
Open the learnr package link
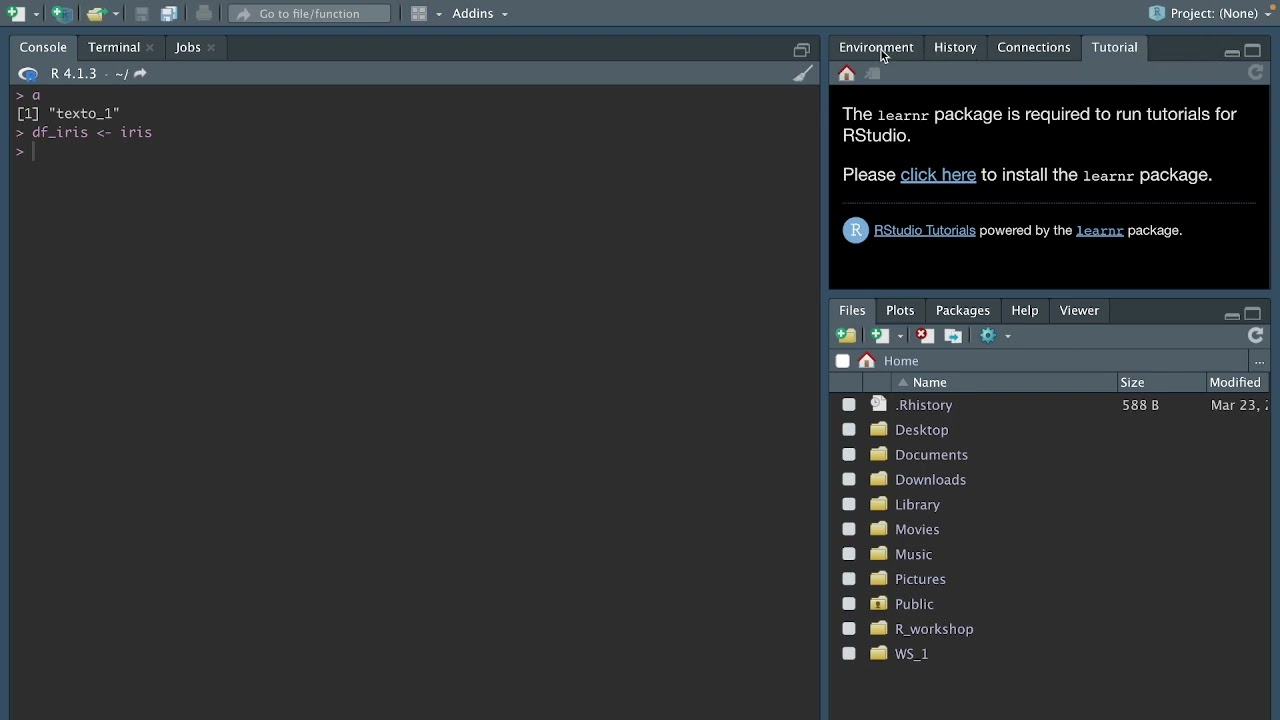1099,231
